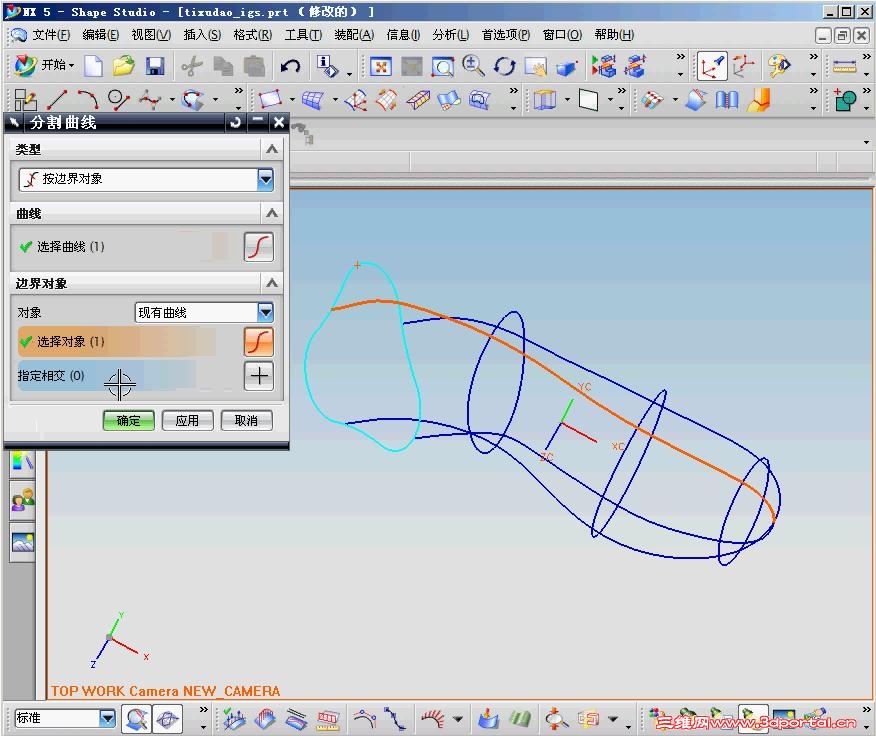The width and height of the screenshot is (876, 736).
Task: Collapse the 类型 section
Action: point(272,149)
